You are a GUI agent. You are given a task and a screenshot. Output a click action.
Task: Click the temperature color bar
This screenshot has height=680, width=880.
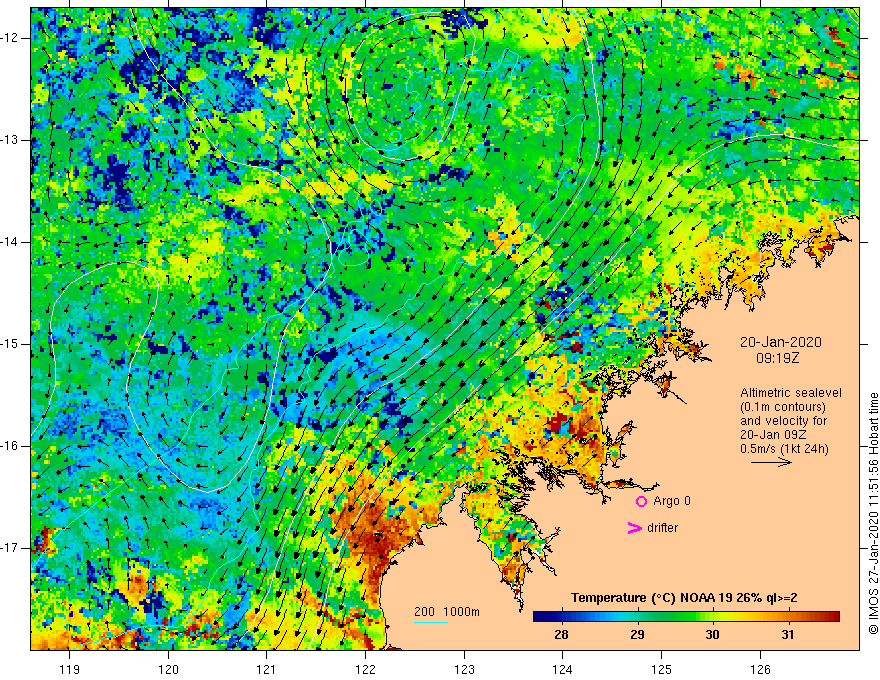coord(686,617)
